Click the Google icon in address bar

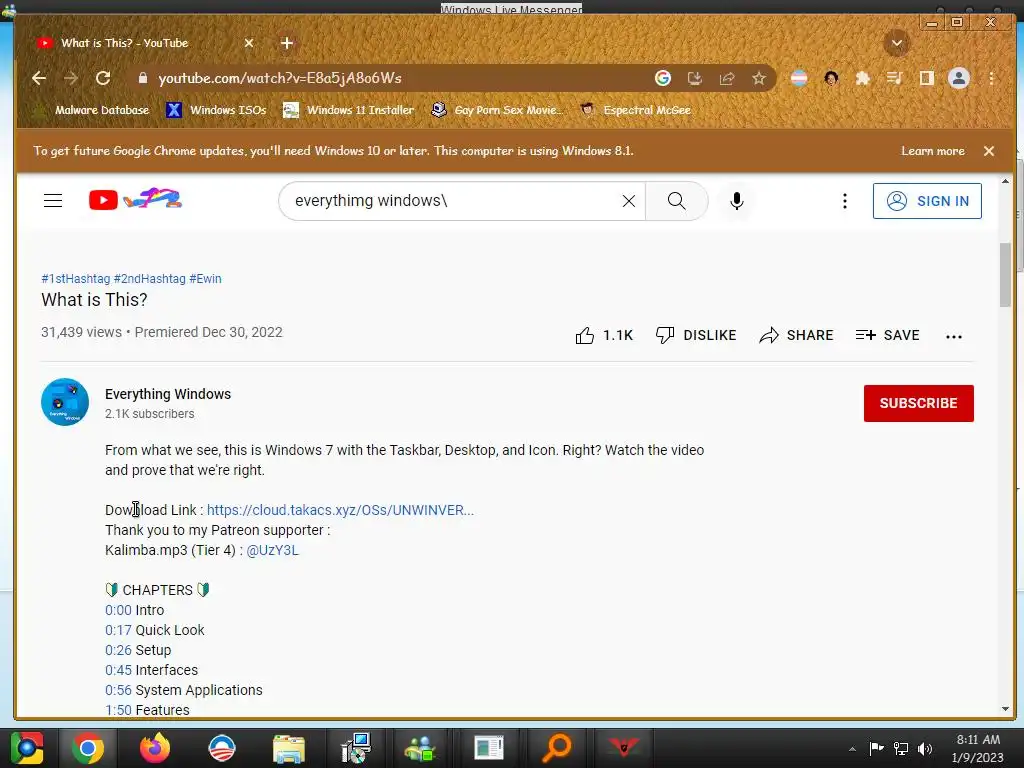663,78
